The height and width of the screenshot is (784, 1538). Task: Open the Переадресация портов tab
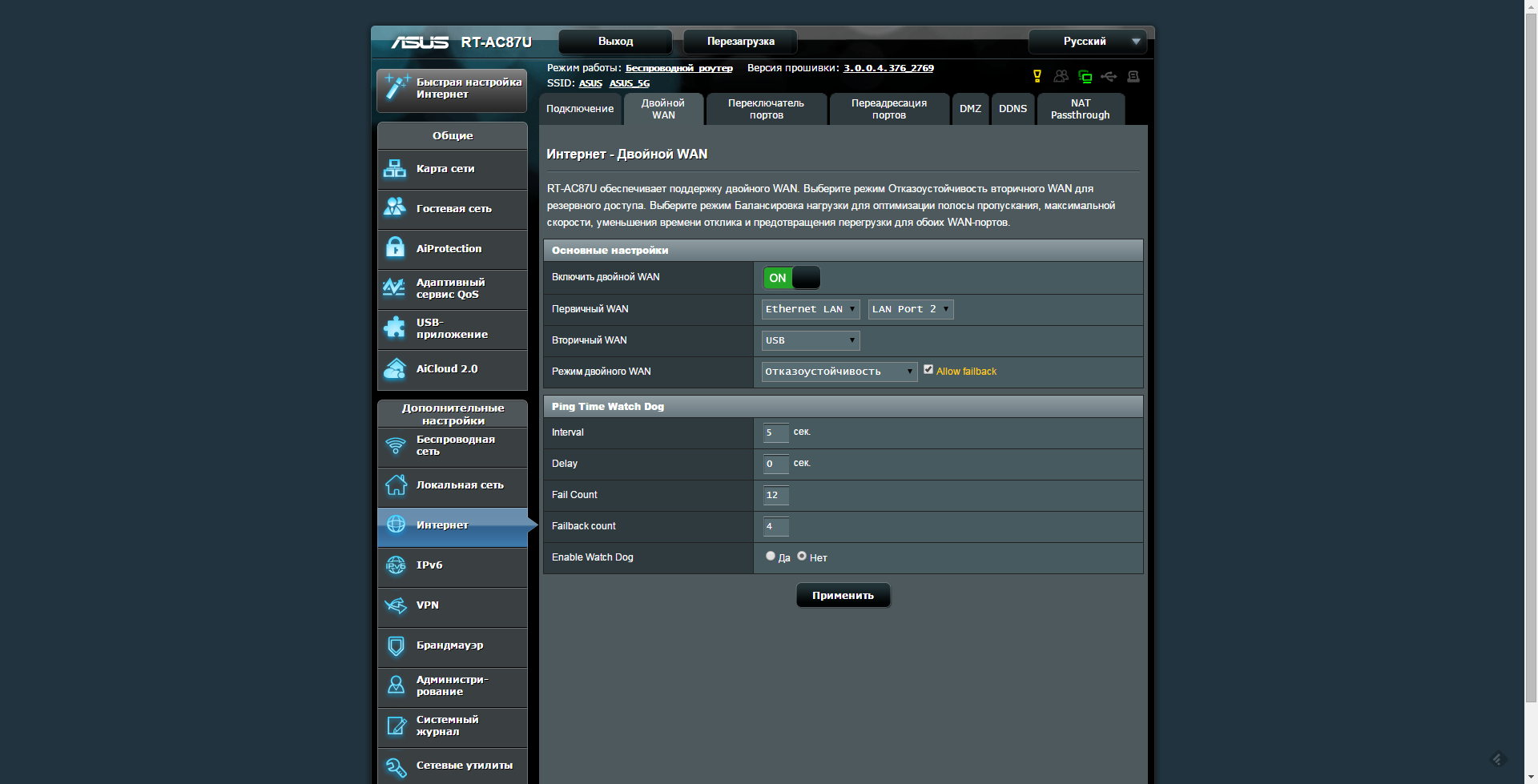[x=889, y=109]
